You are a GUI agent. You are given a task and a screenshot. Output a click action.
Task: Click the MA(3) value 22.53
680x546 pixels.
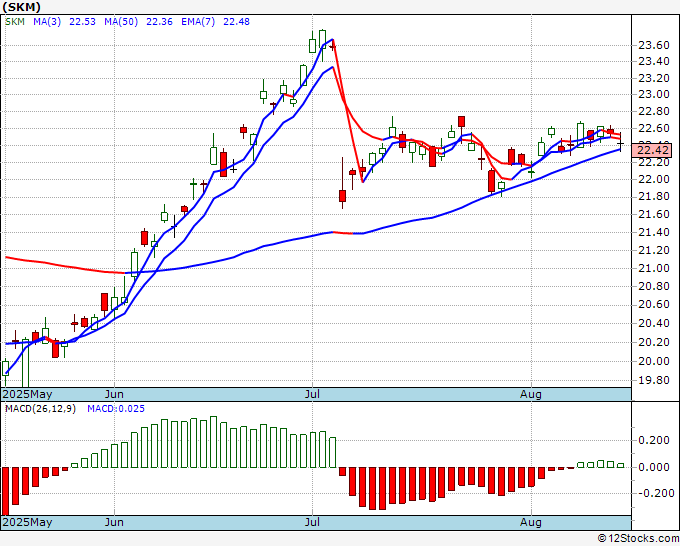[x=82, y=22]
